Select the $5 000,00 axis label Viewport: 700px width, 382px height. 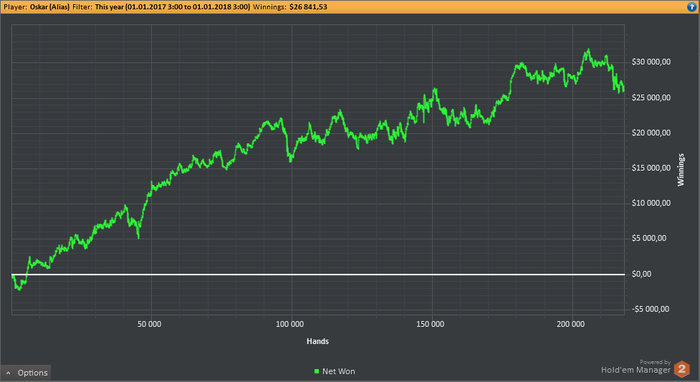[649, 238]
